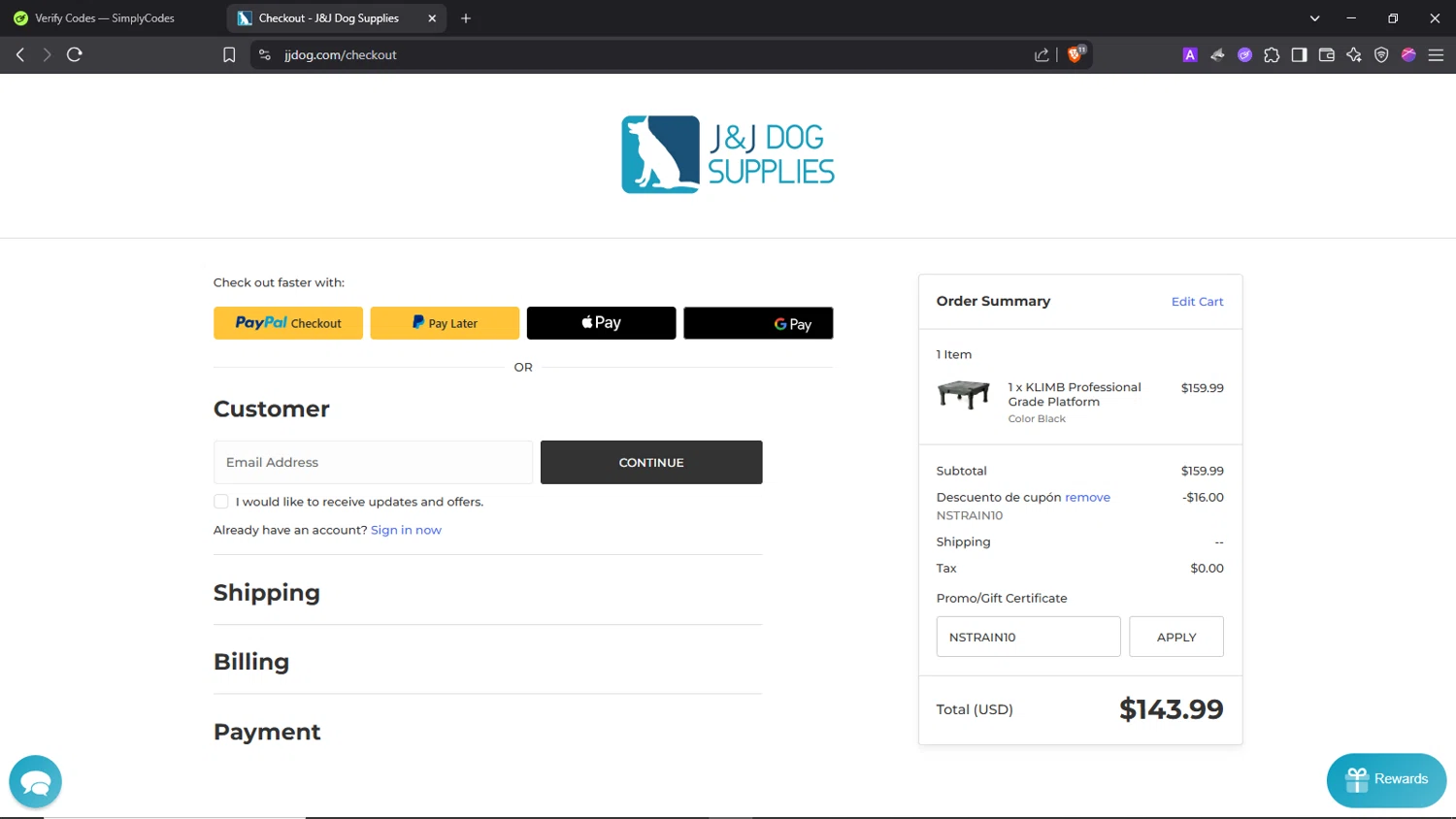The width and height of the screenshot is (1456, 819).
Task: Click the J&J Dog Supplies logo
Action: [x=728, y=154]
